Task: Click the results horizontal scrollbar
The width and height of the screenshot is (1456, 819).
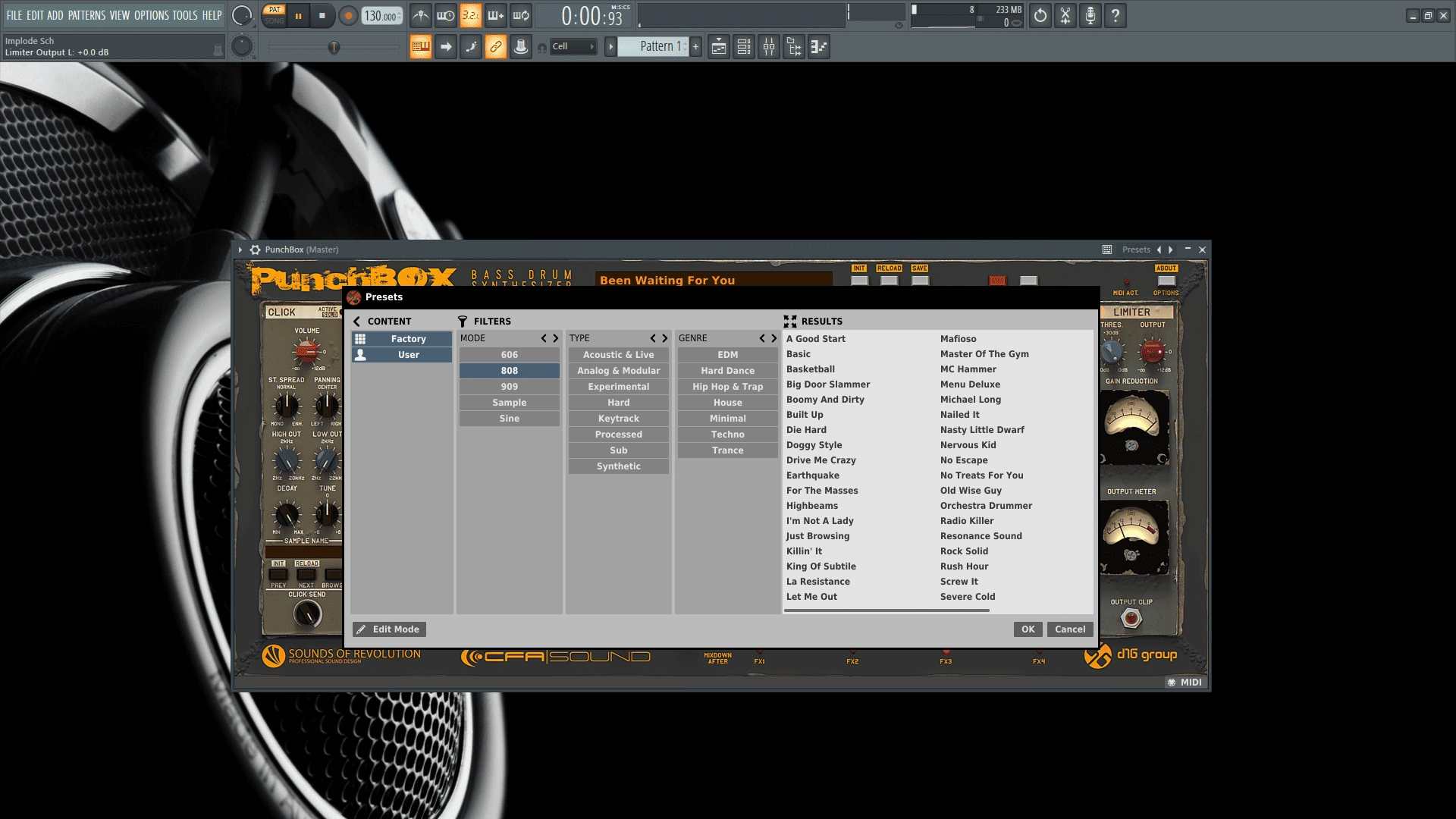Action: tap(887, 610)
